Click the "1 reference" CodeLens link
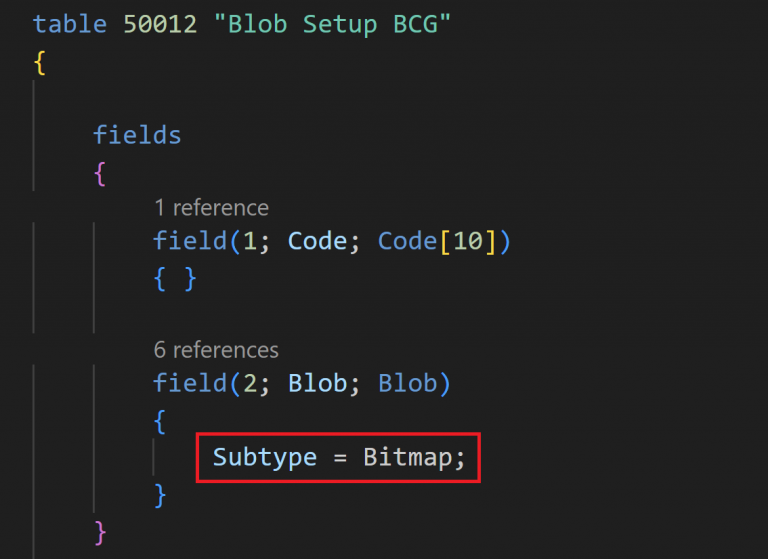This screenshot has height=559, width=768. pos(211,208)
